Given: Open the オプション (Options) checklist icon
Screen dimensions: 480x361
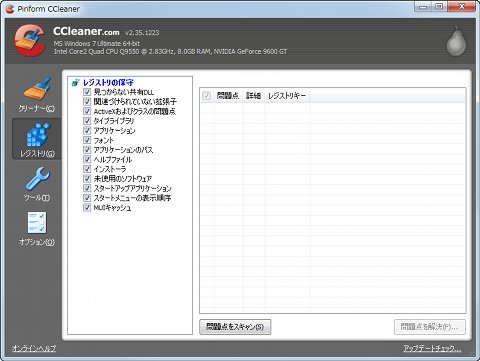Looking at the screenshot, I should click(37, 223).
